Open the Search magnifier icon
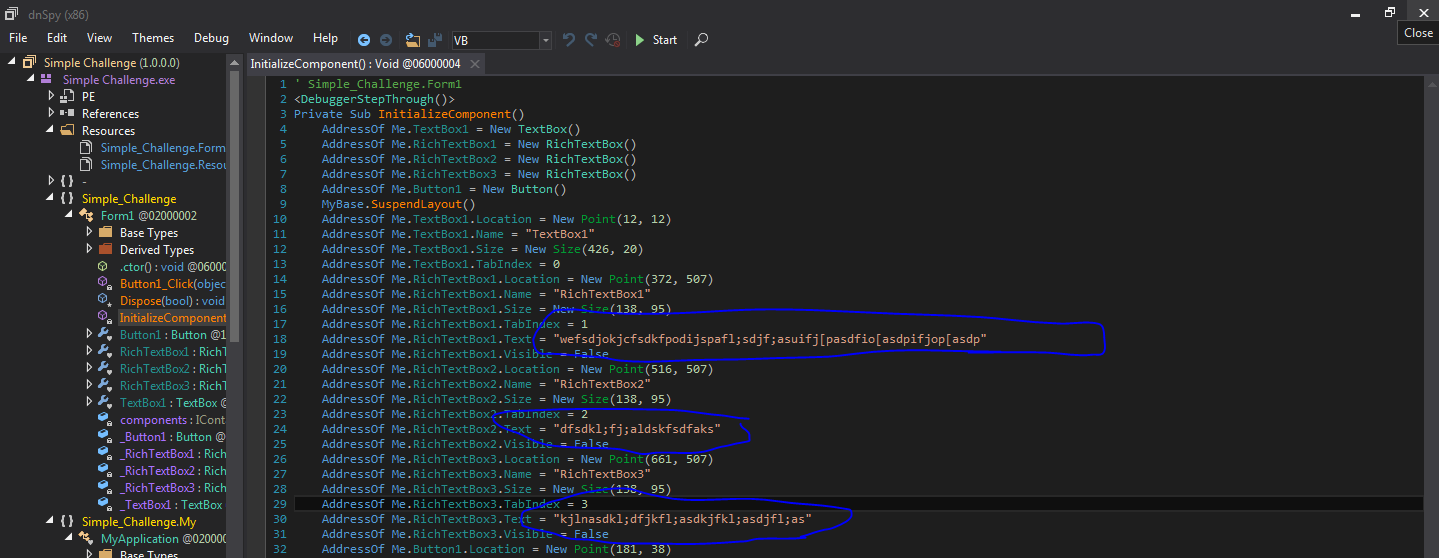Image resolution: width=1439 pixels, height=558 pixels. (701, 40)
